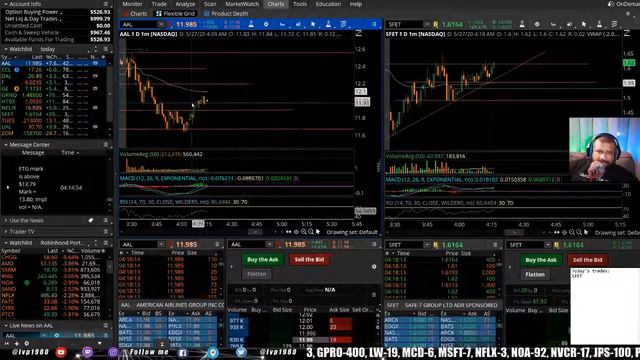Viewport: 640px width, 360px height.
Task: Open SFET chart settings gear icon
Action: pos(537,24)
